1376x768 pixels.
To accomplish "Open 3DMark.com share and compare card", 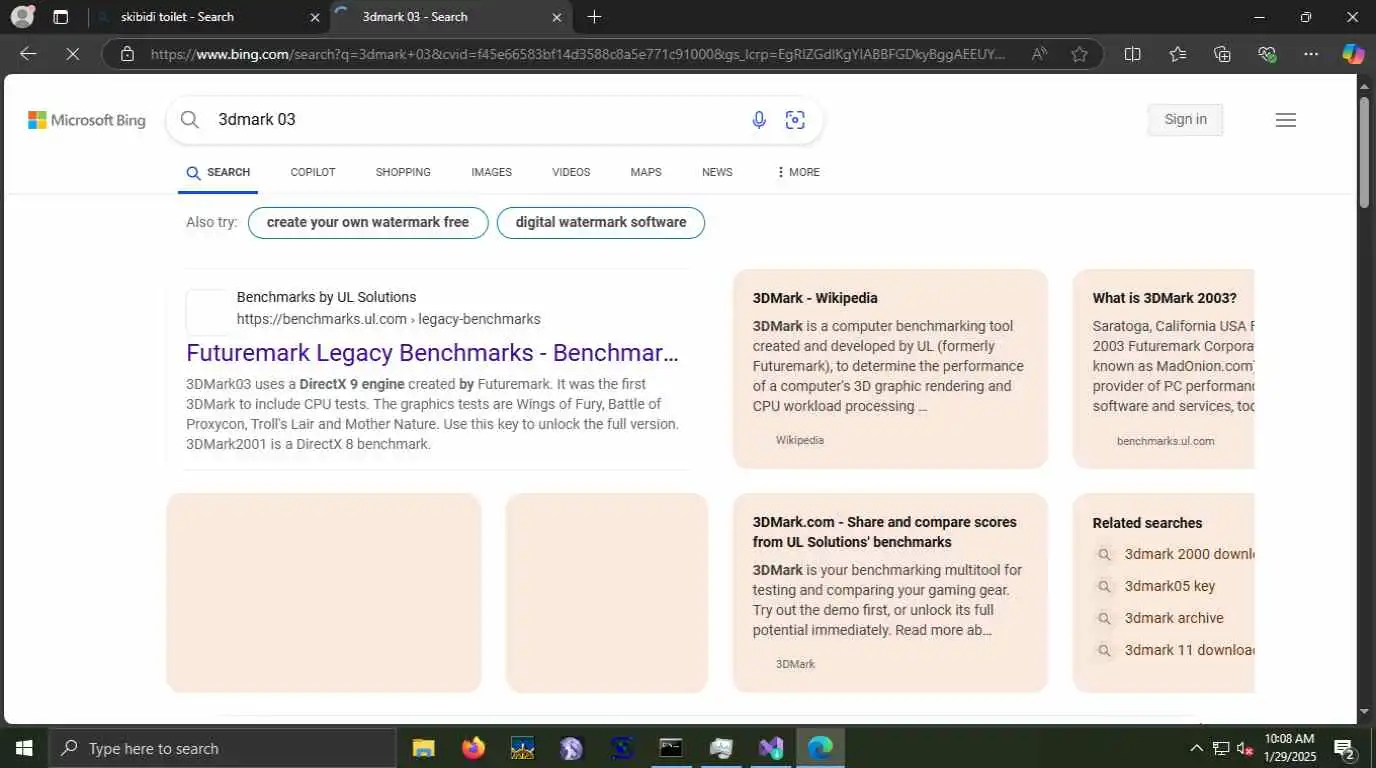I will [890, 592].
